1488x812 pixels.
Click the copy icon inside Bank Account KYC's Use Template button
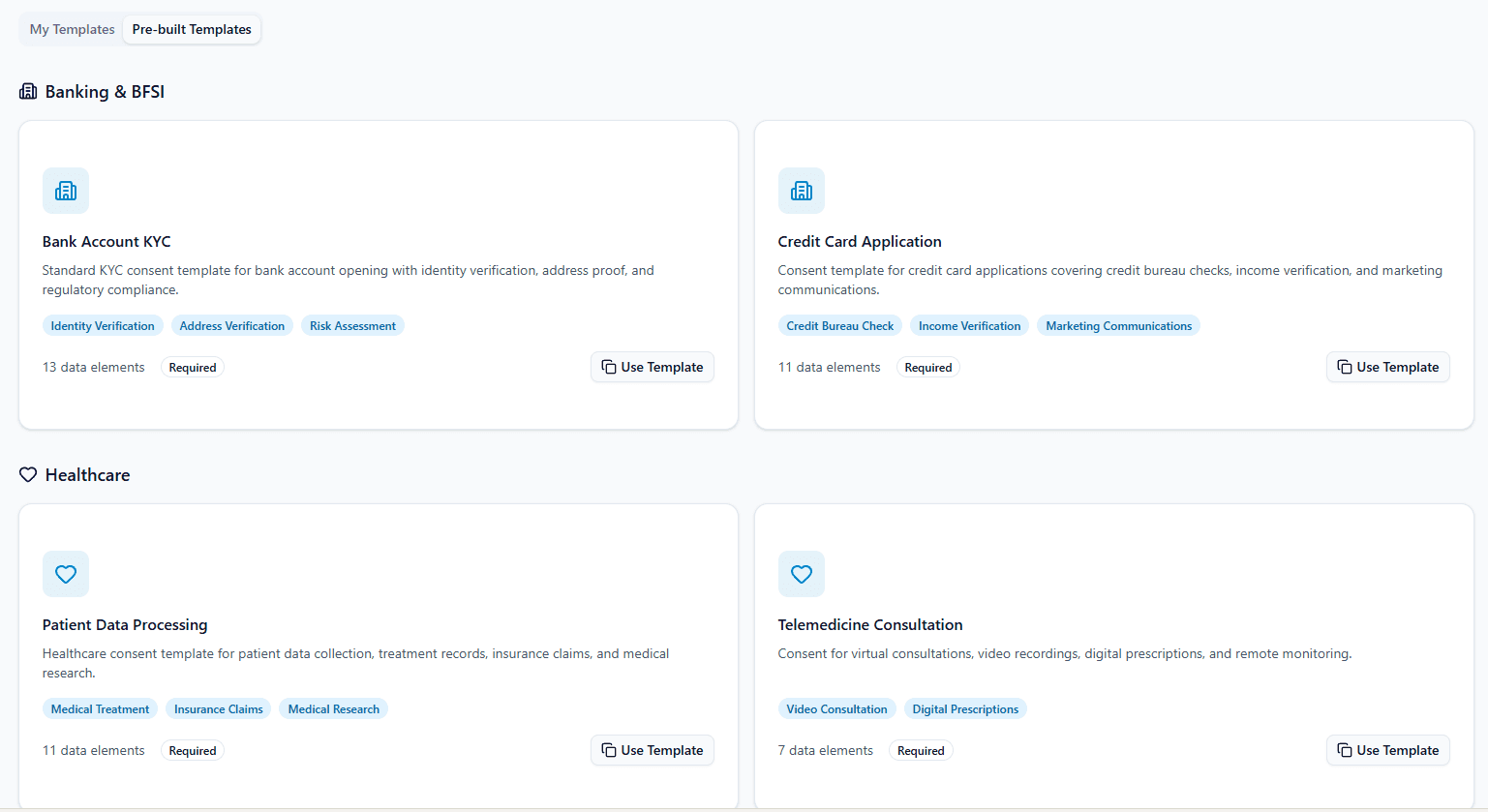(x=609, y=367)
